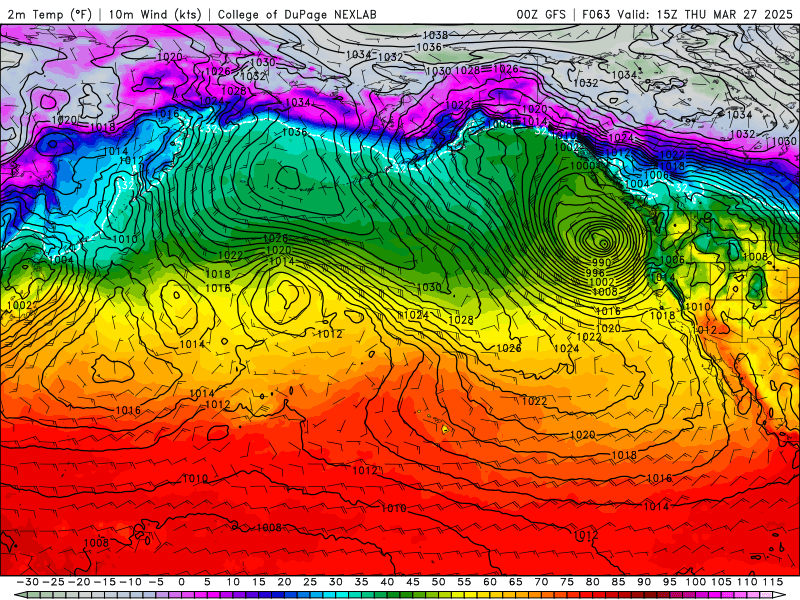Select the 85 temperature scale label
Screen dimensions: 800x600
(618, 582)
